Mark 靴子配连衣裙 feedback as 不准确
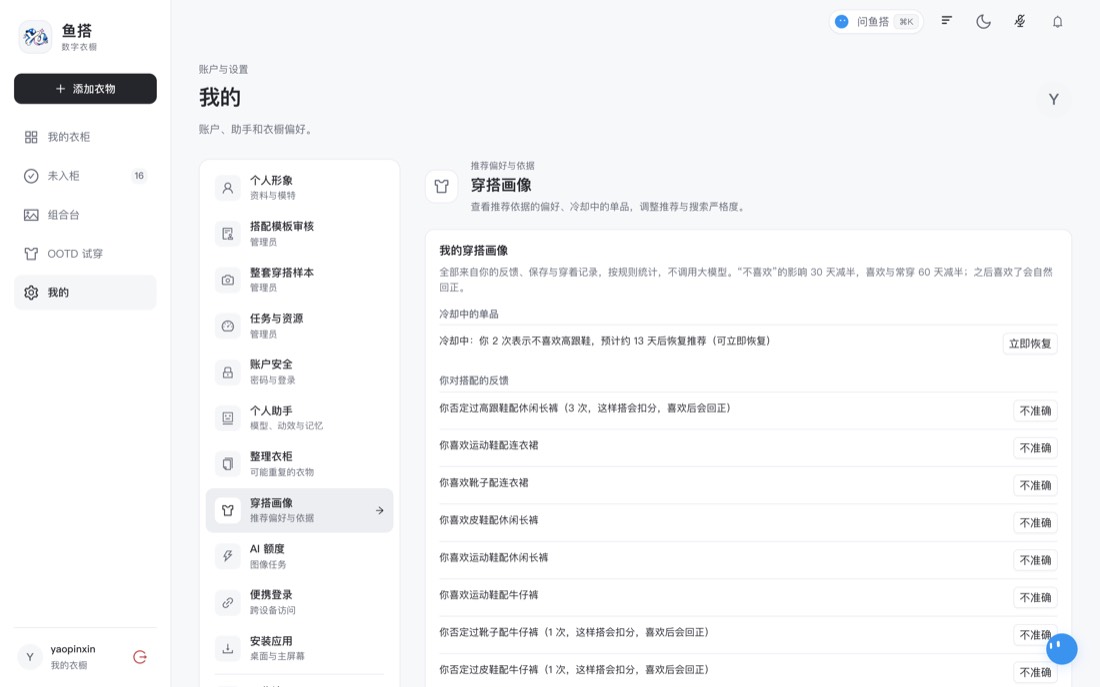 tap(1035, 486)
